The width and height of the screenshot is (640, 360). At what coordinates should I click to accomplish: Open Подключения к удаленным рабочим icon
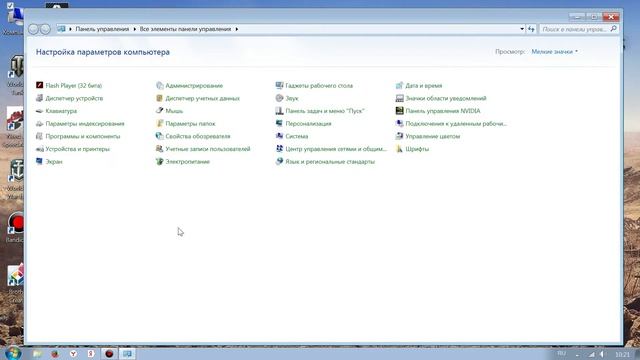tap(400, 123)
